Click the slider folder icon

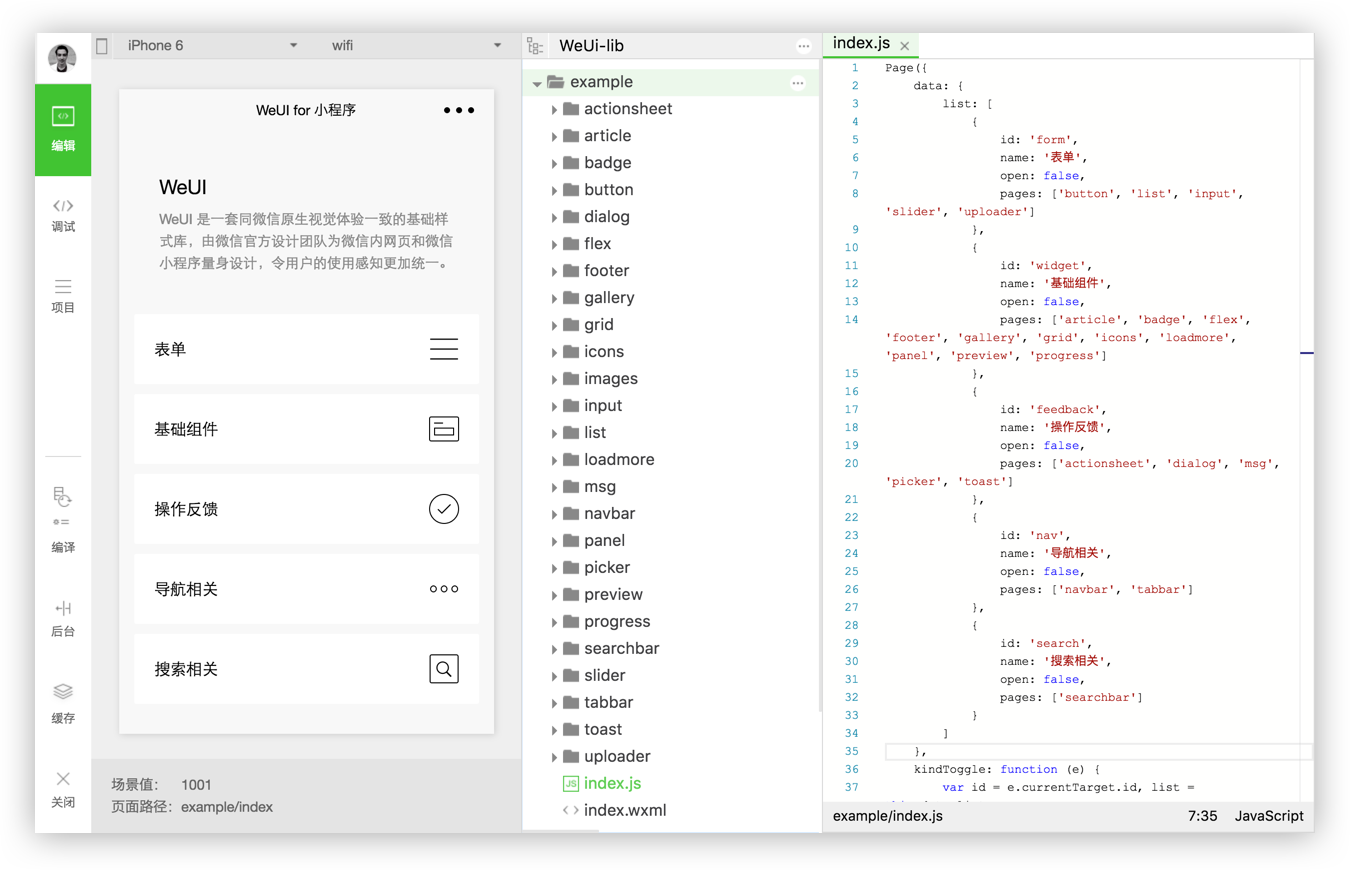(x=571, y=675)
